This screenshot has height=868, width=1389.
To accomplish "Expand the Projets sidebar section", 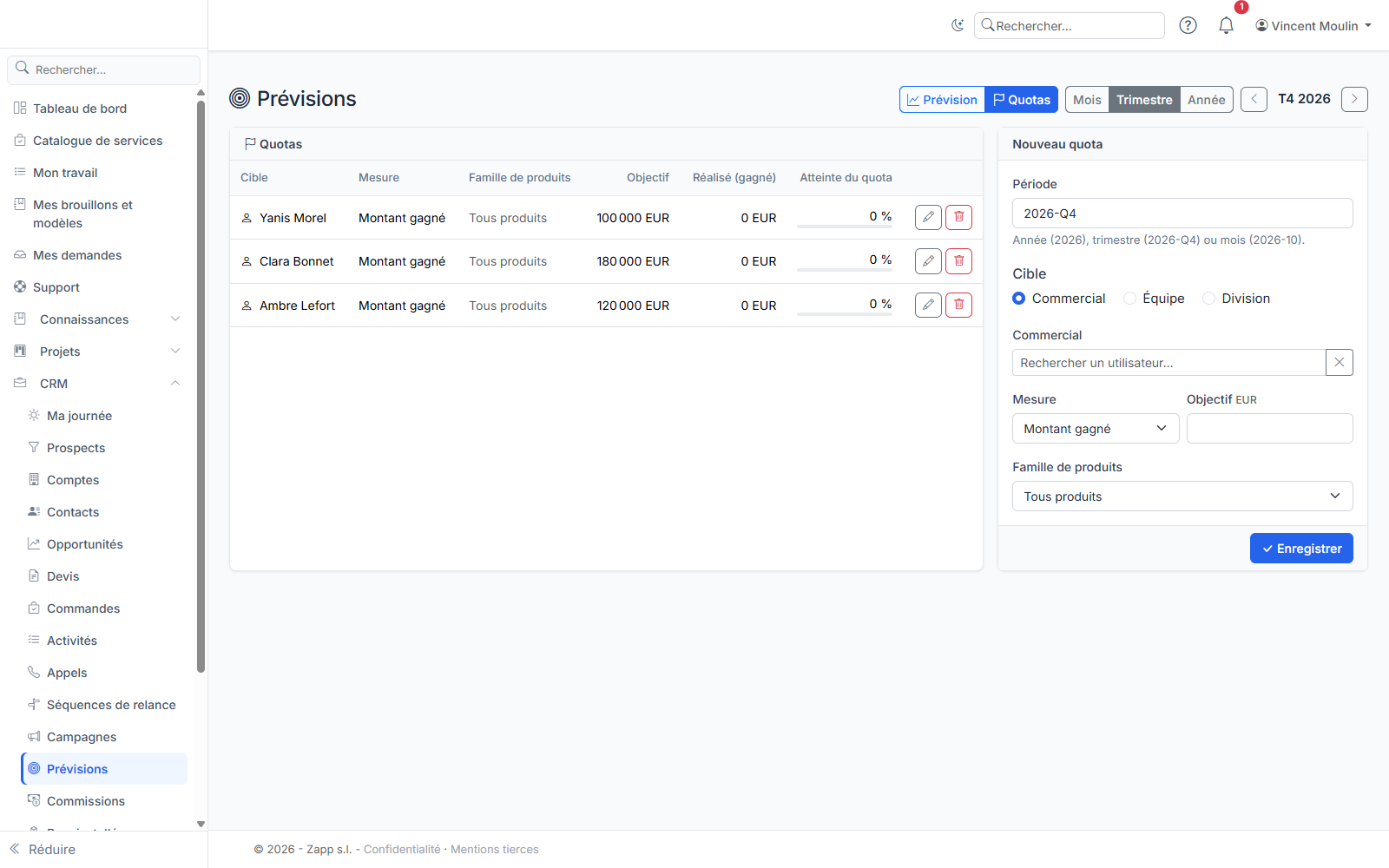I will tap(97, 352).
